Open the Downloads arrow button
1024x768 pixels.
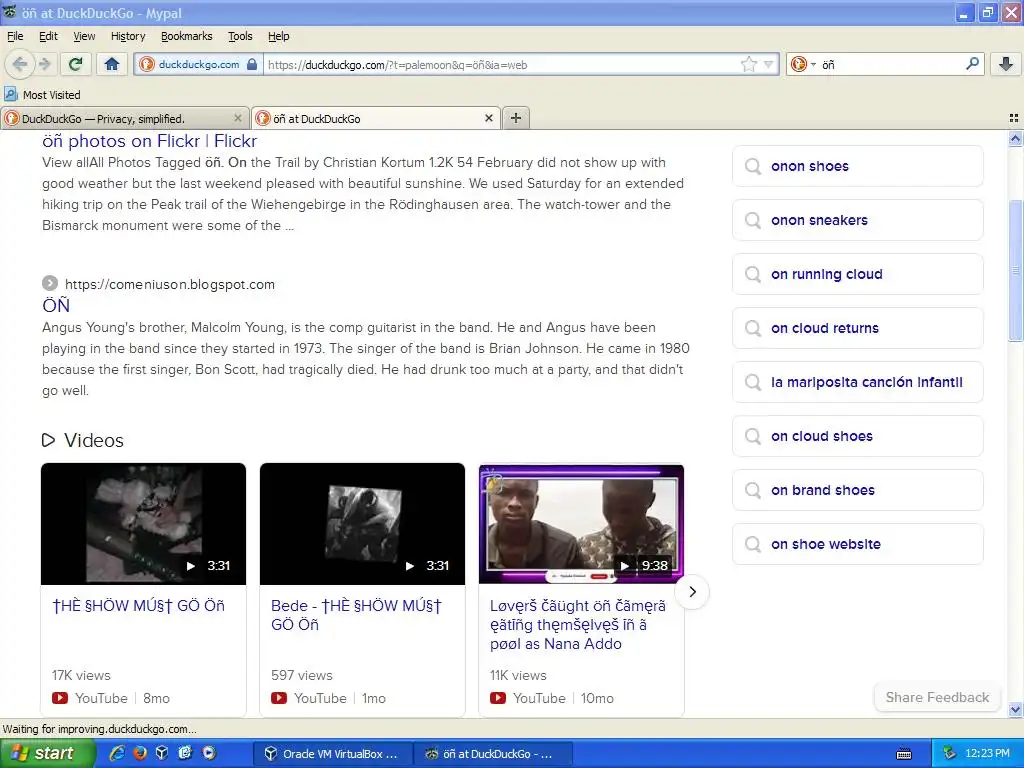1006,64
